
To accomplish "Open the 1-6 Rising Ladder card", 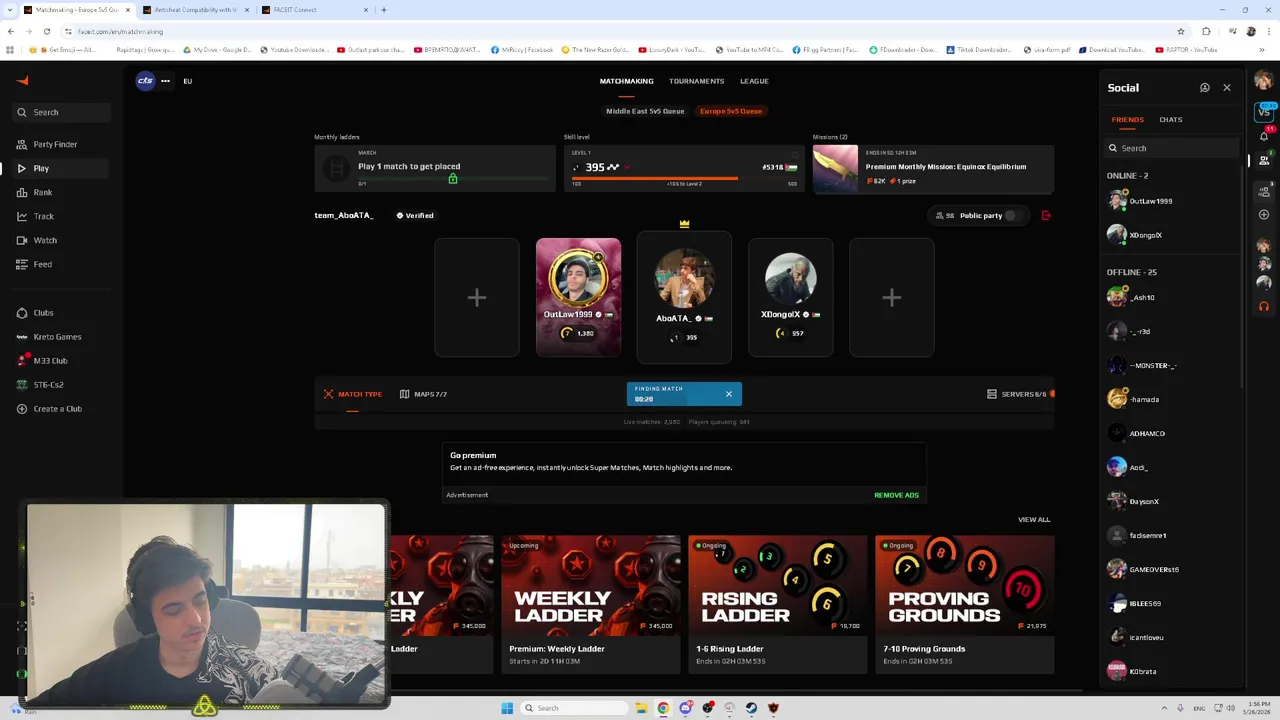I will [x=778, y=604].
